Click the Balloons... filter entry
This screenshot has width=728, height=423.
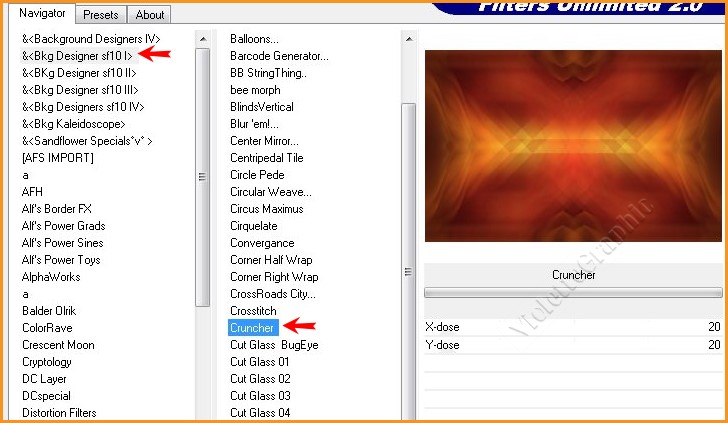point(254,39)
